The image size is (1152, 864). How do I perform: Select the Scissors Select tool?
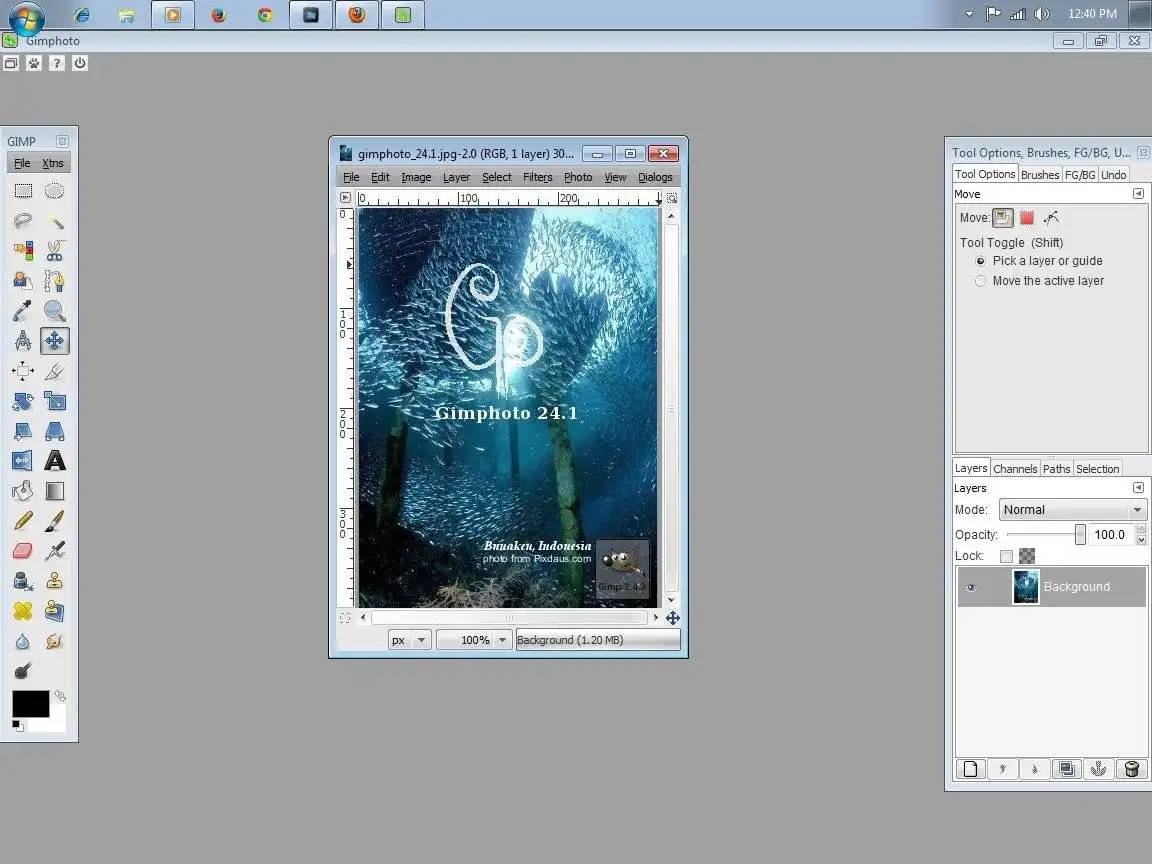tap(55, 251)
